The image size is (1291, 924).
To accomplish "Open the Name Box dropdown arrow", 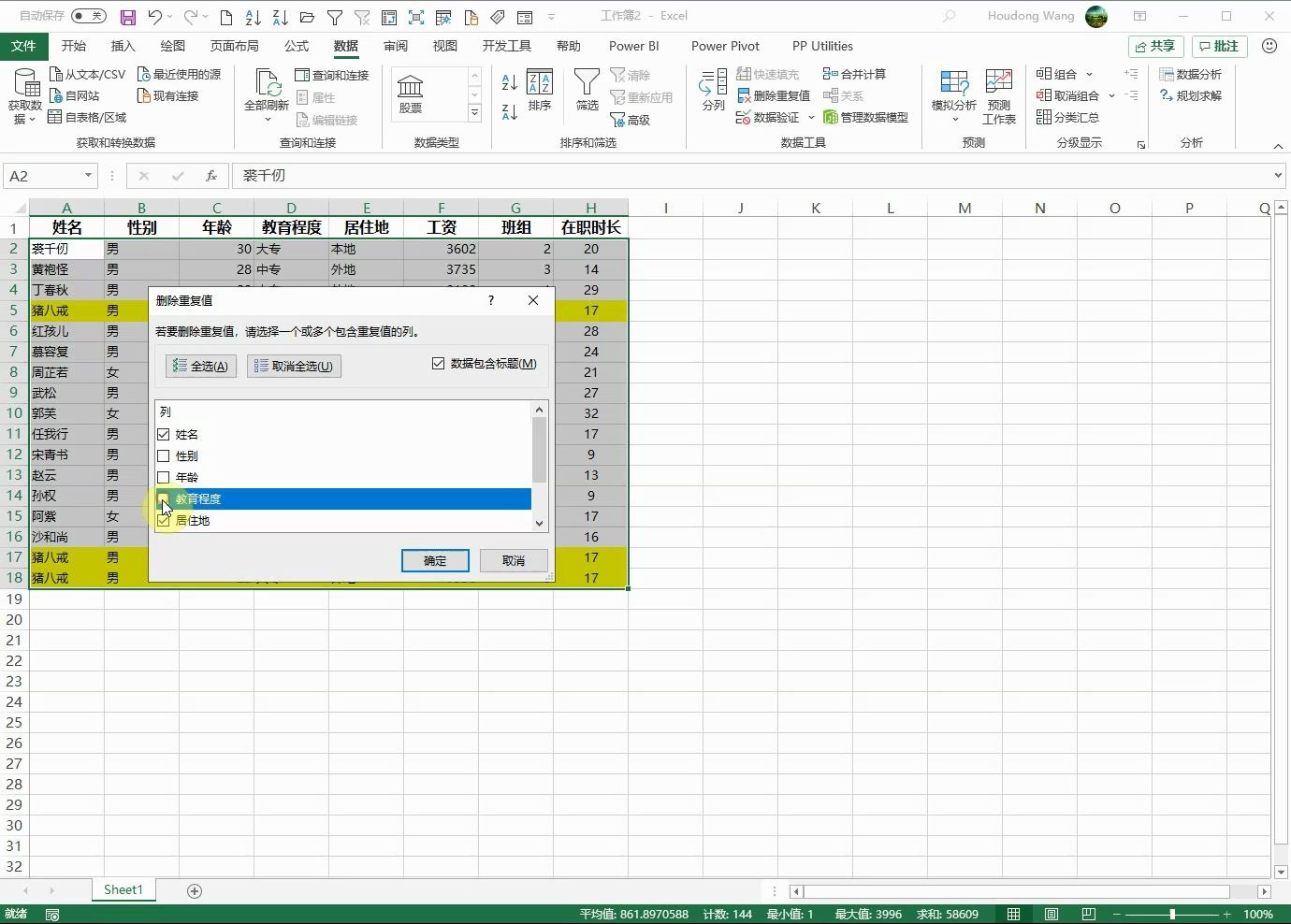I will pos(88,176).
